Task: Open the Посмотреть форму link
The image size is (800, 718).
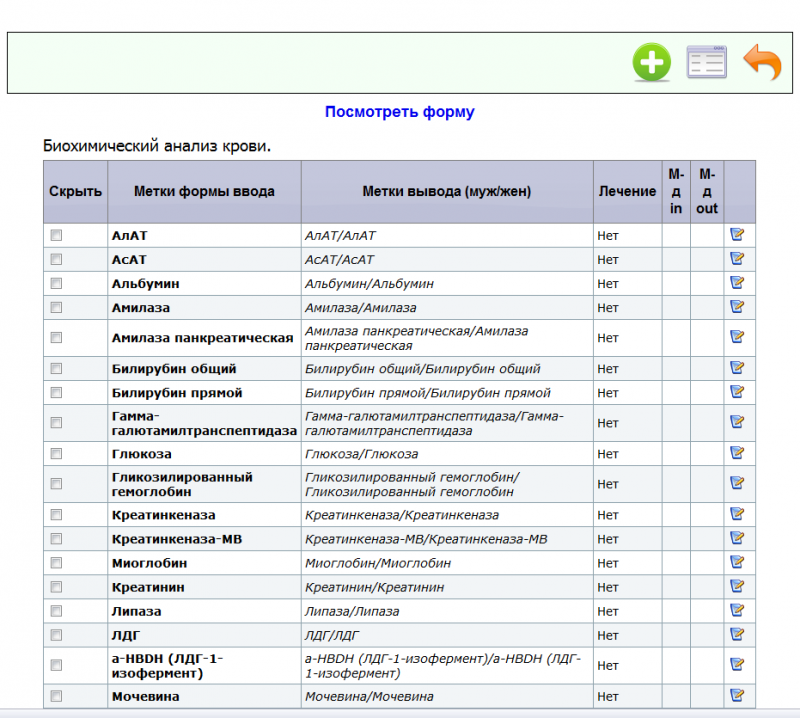Action: coord(399,112)
